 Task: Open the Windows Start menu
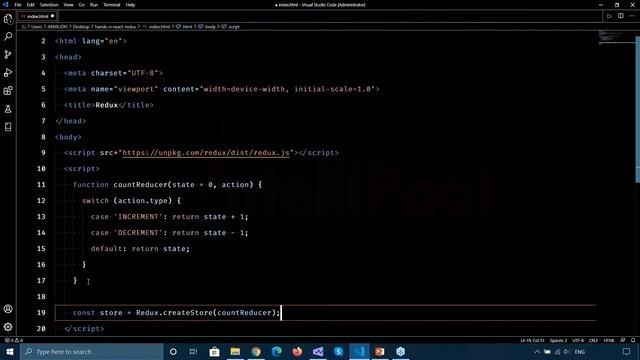coord(10,352)
